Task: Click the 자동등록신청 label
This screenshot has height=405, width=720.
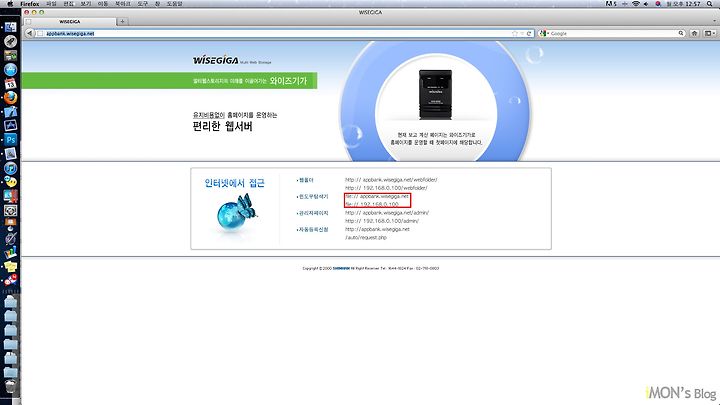Action: coord(313,230)
